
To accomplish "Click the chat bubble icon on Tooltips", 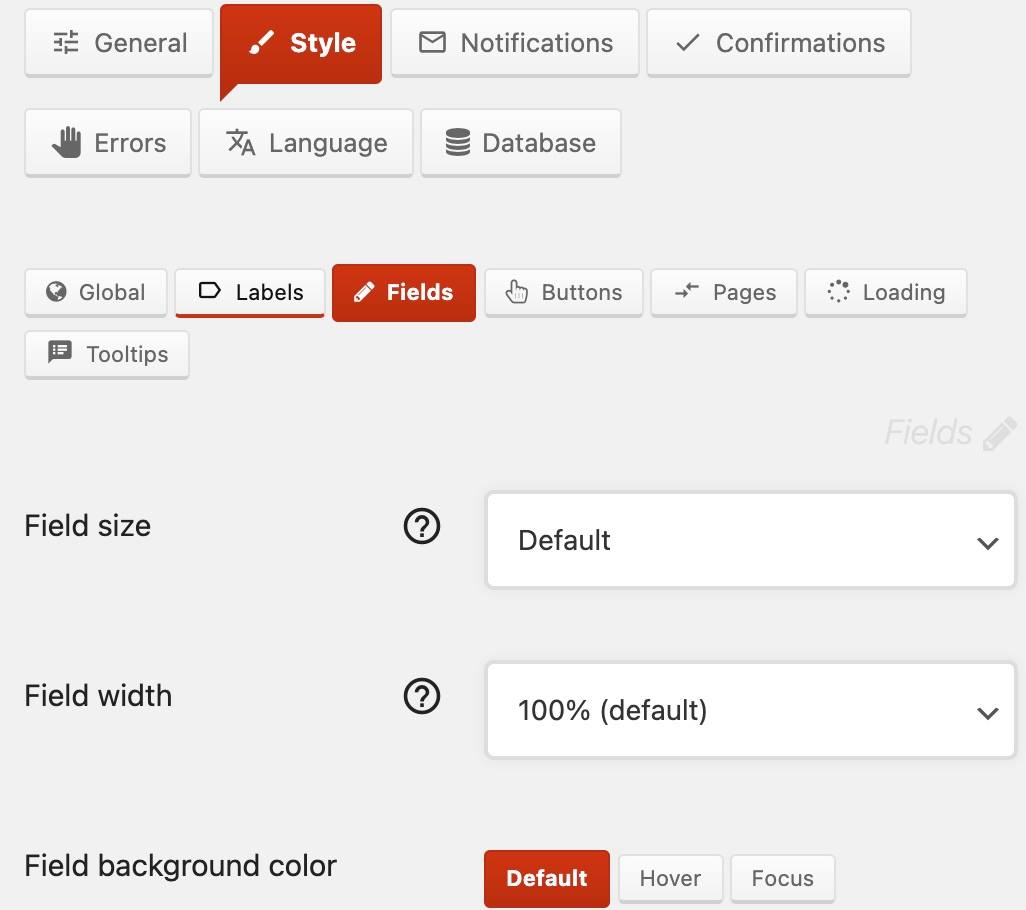I will [x=60, y=351].
